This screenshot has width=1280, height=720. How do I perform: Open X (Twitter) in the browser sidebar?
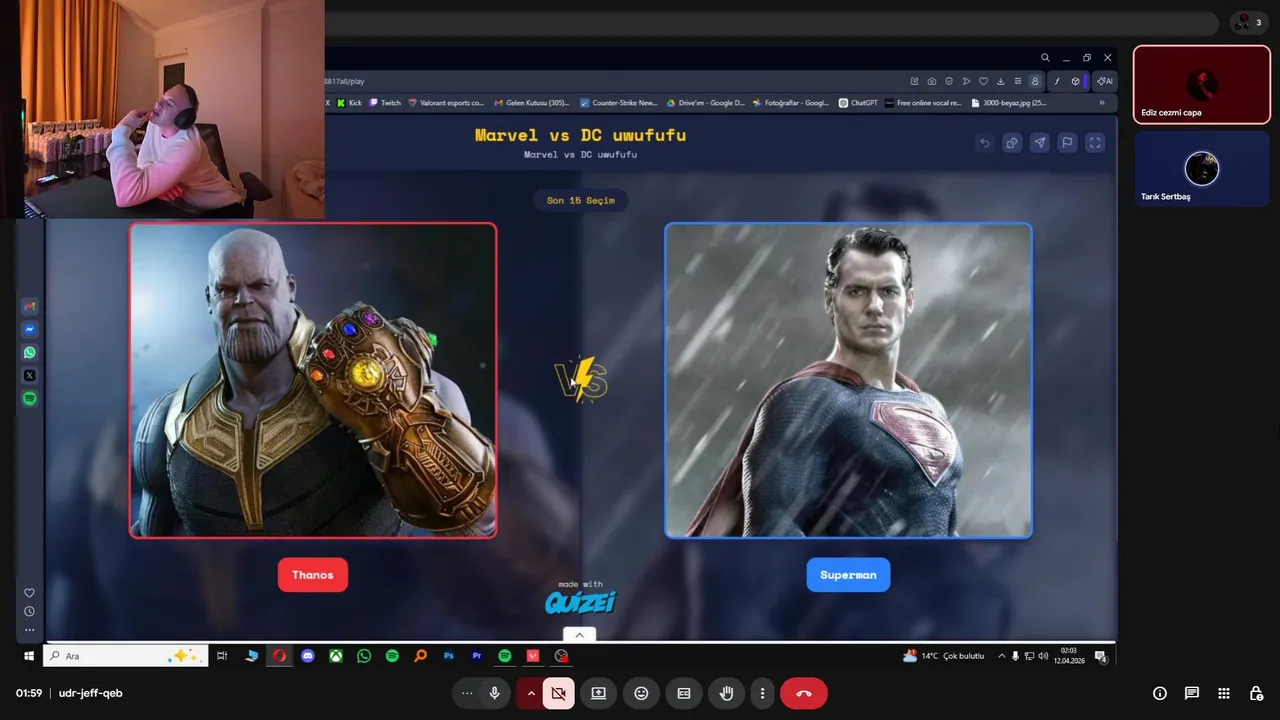(x=30, y=375)
